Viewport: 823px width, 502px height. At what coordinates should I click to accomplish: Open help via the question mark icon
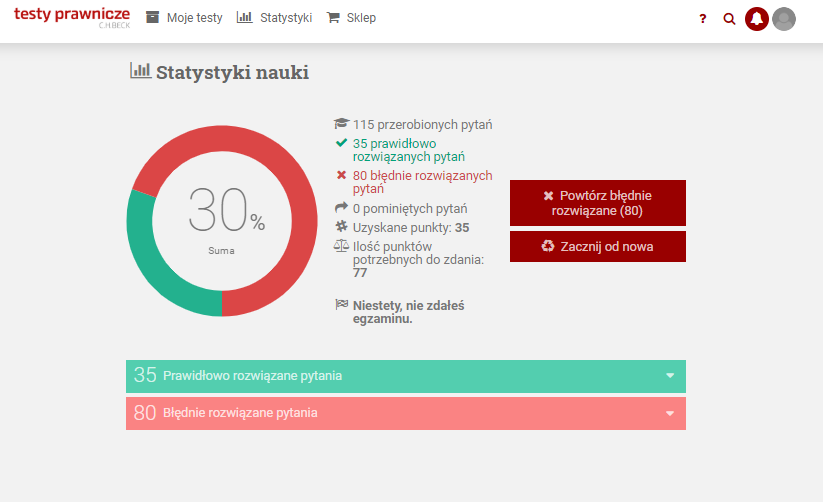[x=703, y=19]
